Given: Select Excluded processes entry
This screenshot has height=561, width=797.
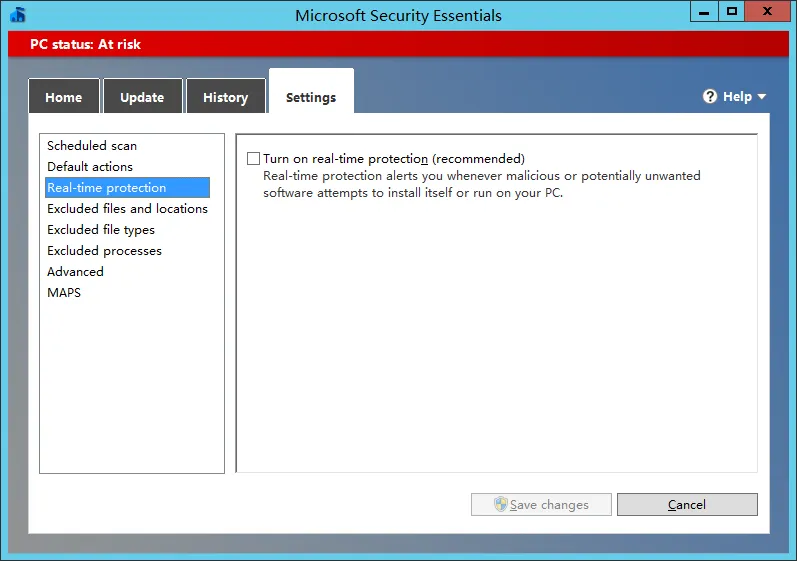Looking at the screenshot, I should 127,251.
